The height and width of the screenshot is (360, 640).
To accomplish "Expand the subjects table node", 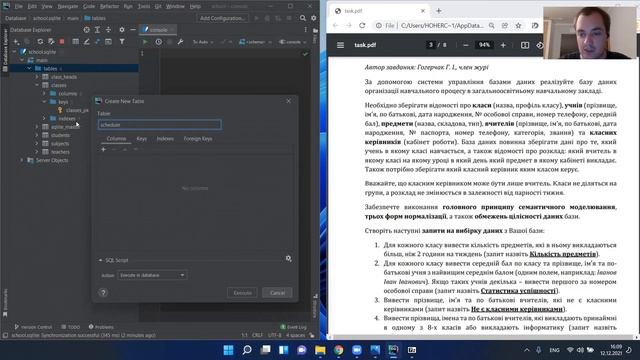I will 37,144.
